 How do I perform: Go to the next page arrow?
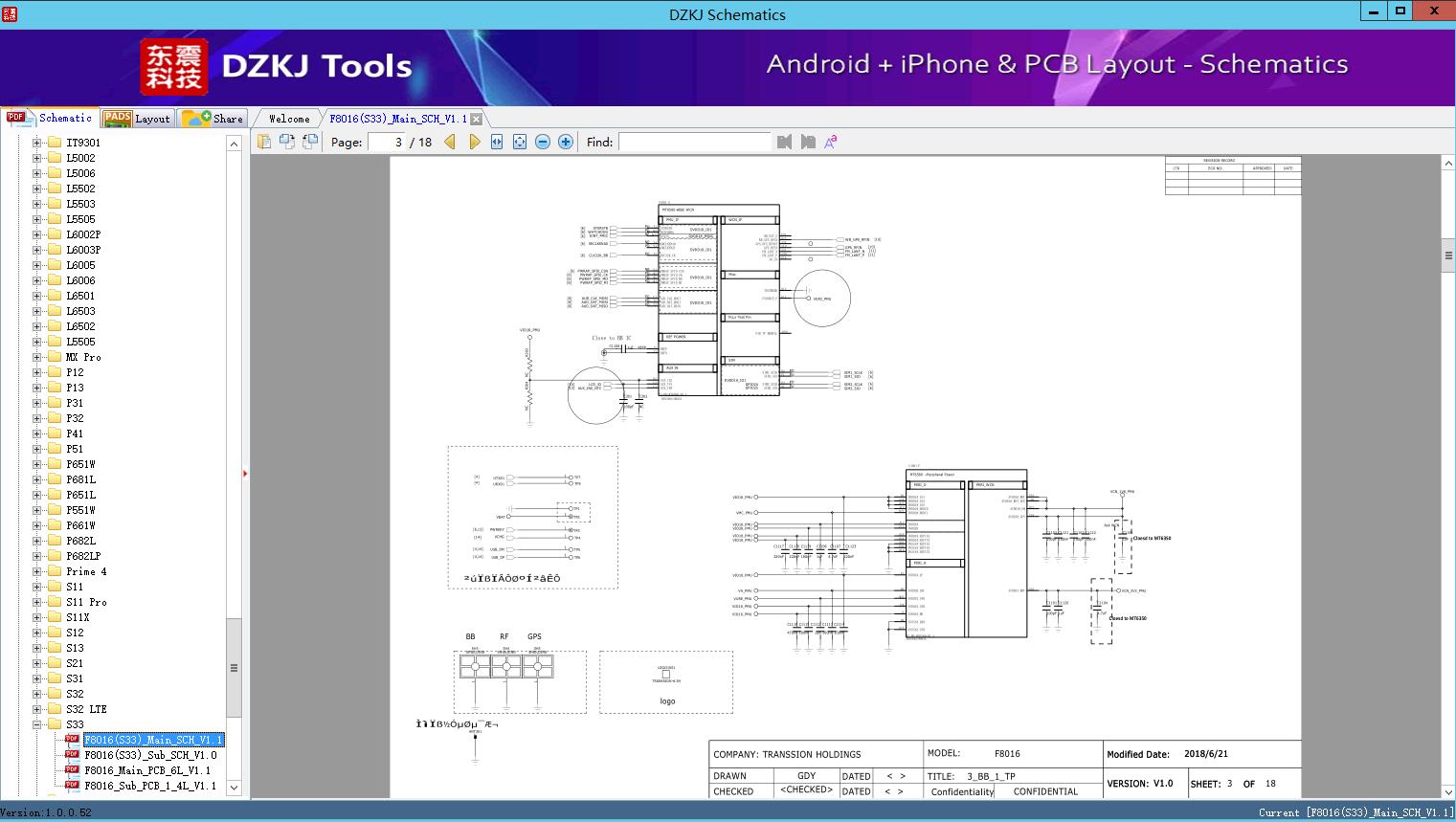(x=474, y=142)
